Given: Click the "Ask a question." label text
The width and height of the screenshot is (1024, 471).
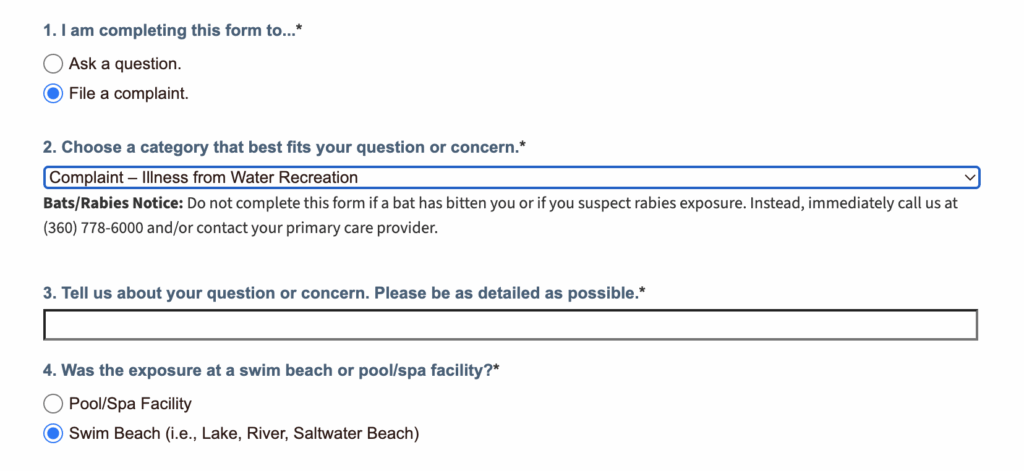Looking at the screenshot, I should coord(125,64).
